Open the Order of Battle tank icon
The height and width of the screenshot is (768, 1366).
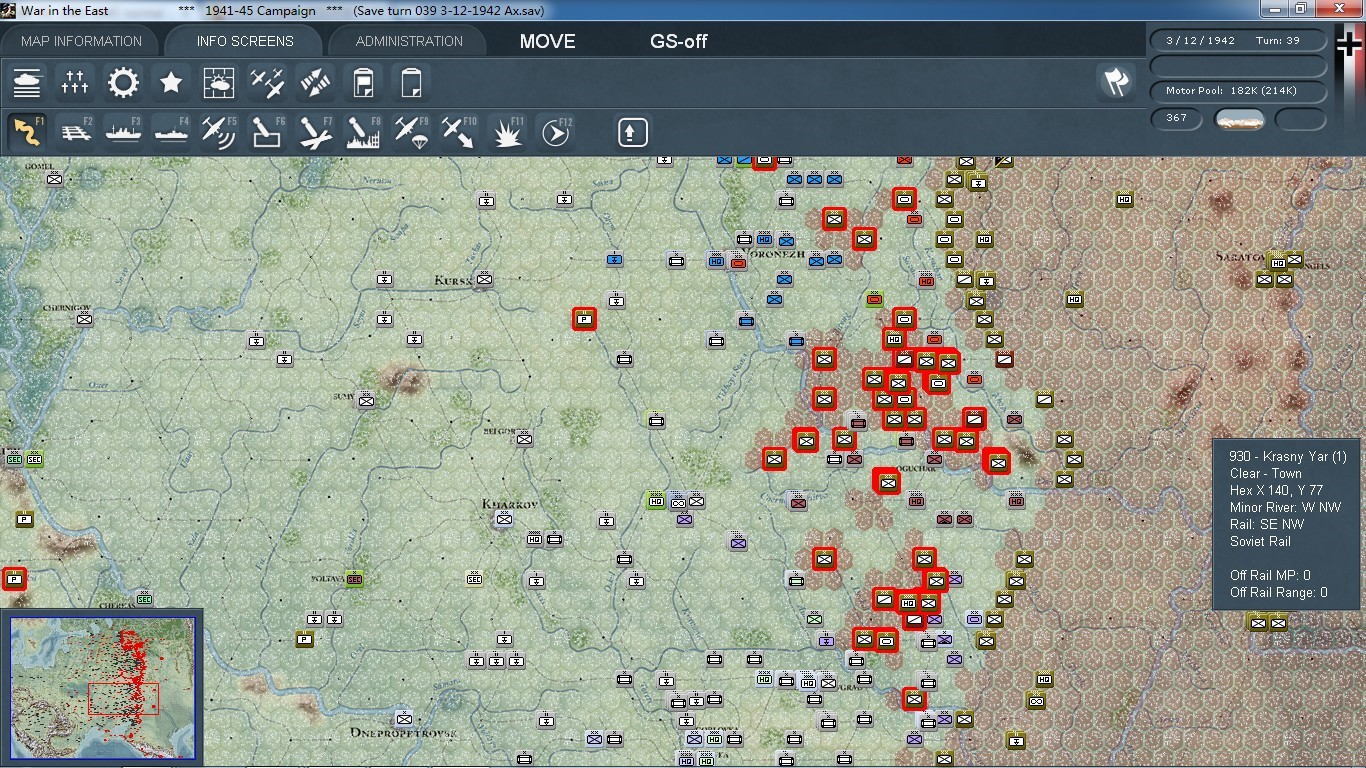pyautogui.click(x=27, y=82)
